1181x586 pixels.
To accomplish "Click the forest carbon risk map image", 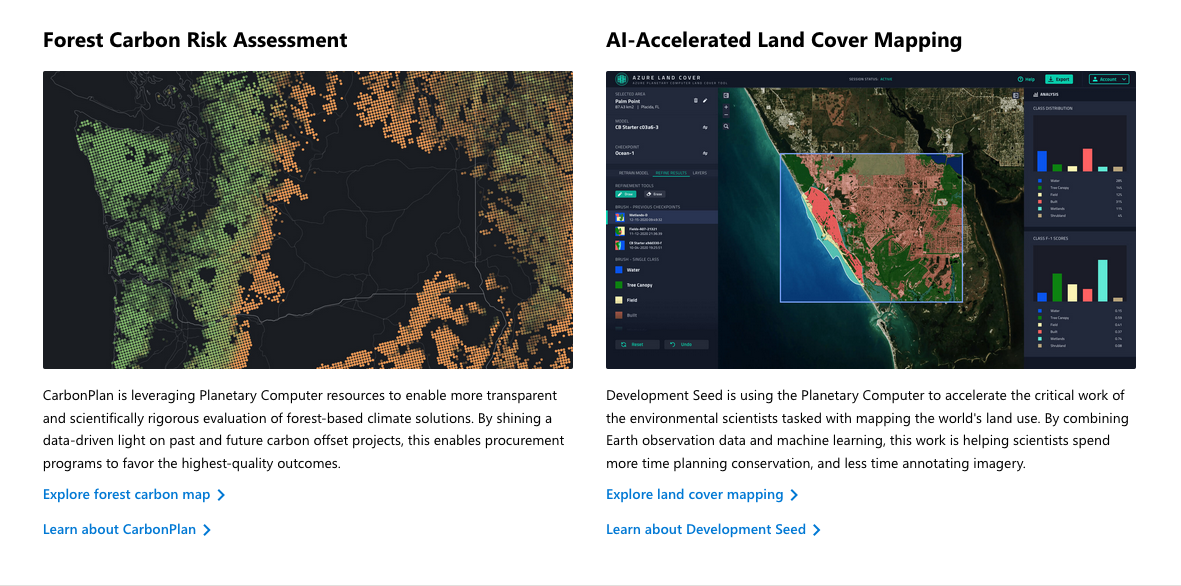I will [x=308, y=220].
